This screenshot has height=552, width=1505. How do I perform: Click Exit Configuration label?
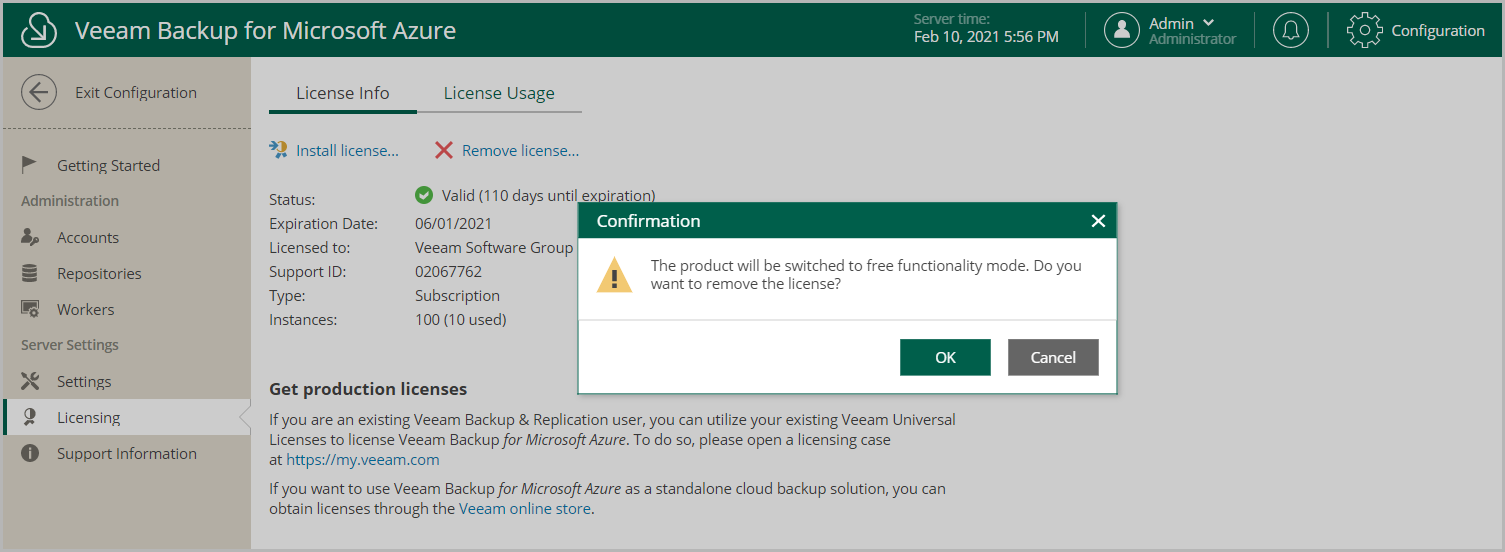coord(136,93)
